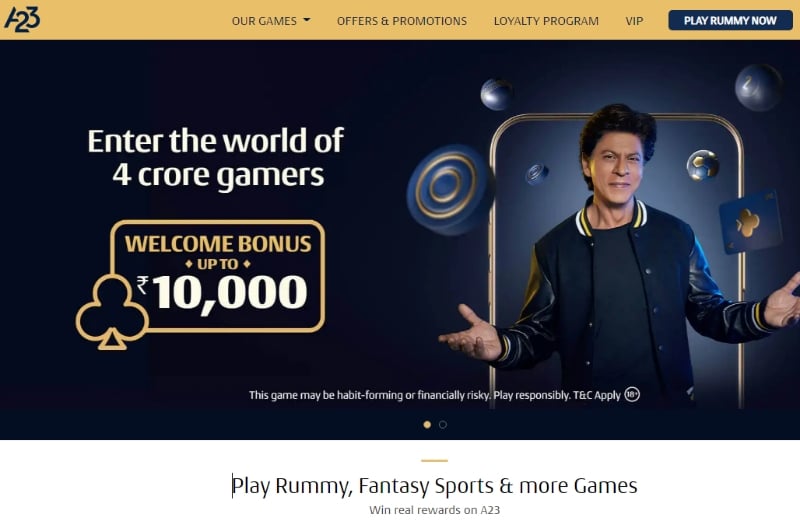
Task: Click the golden club symbol icon
Action: [112, 313]
